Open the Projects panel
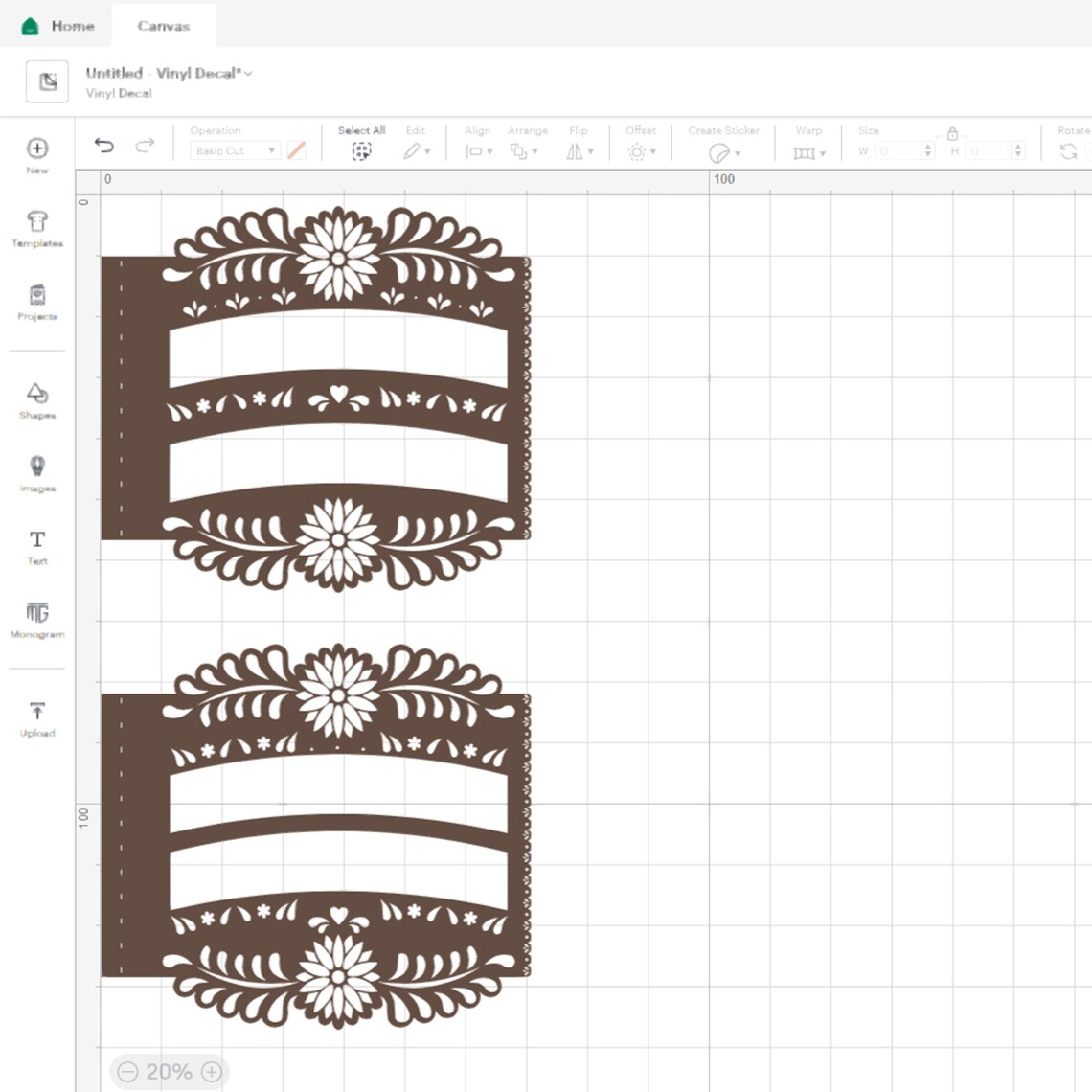The width and height of the screenshot is (1092, 1092). pos(36,297)
